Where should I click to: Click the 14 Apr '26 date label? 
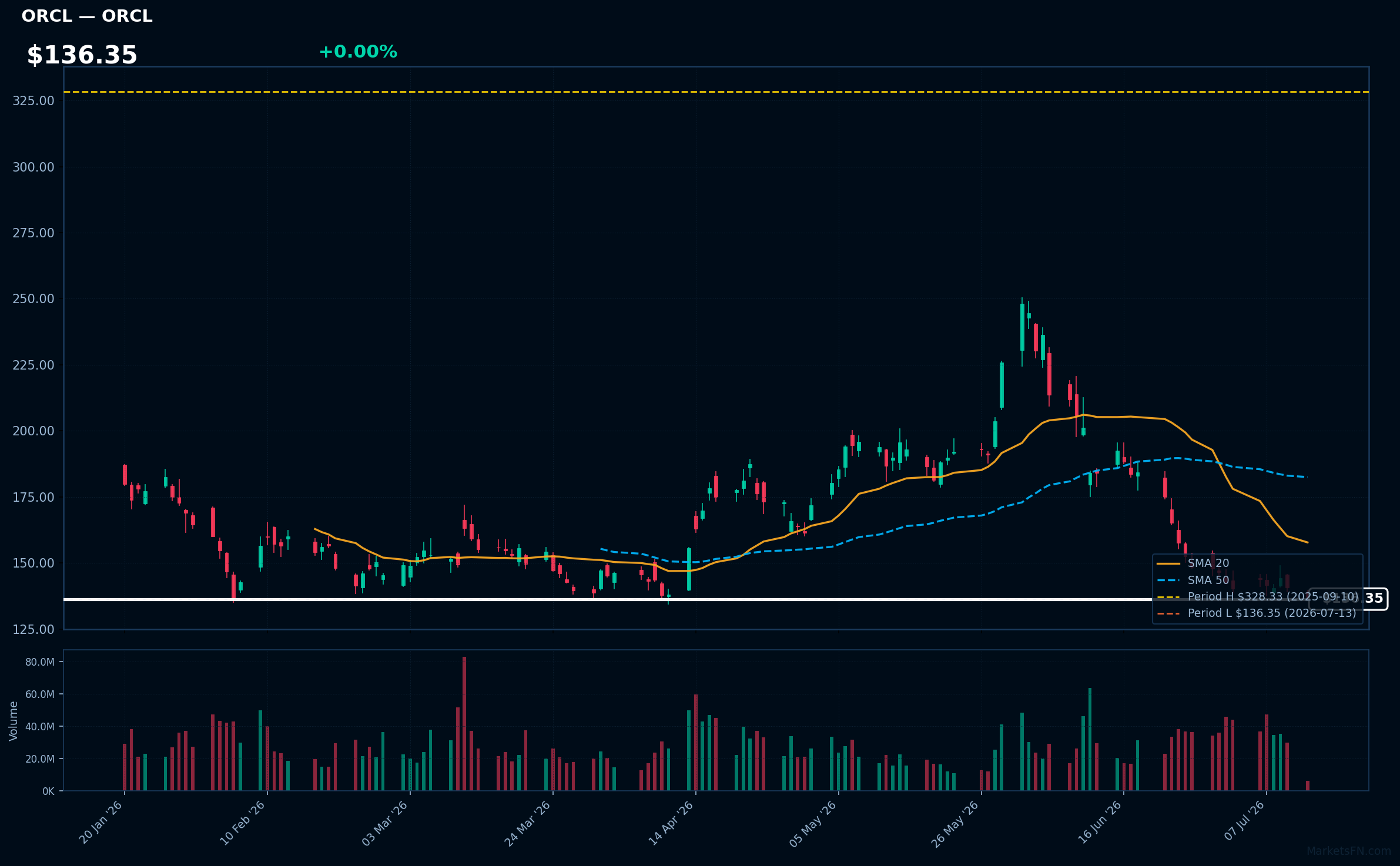pyautogui.click(x=671, y=823)
